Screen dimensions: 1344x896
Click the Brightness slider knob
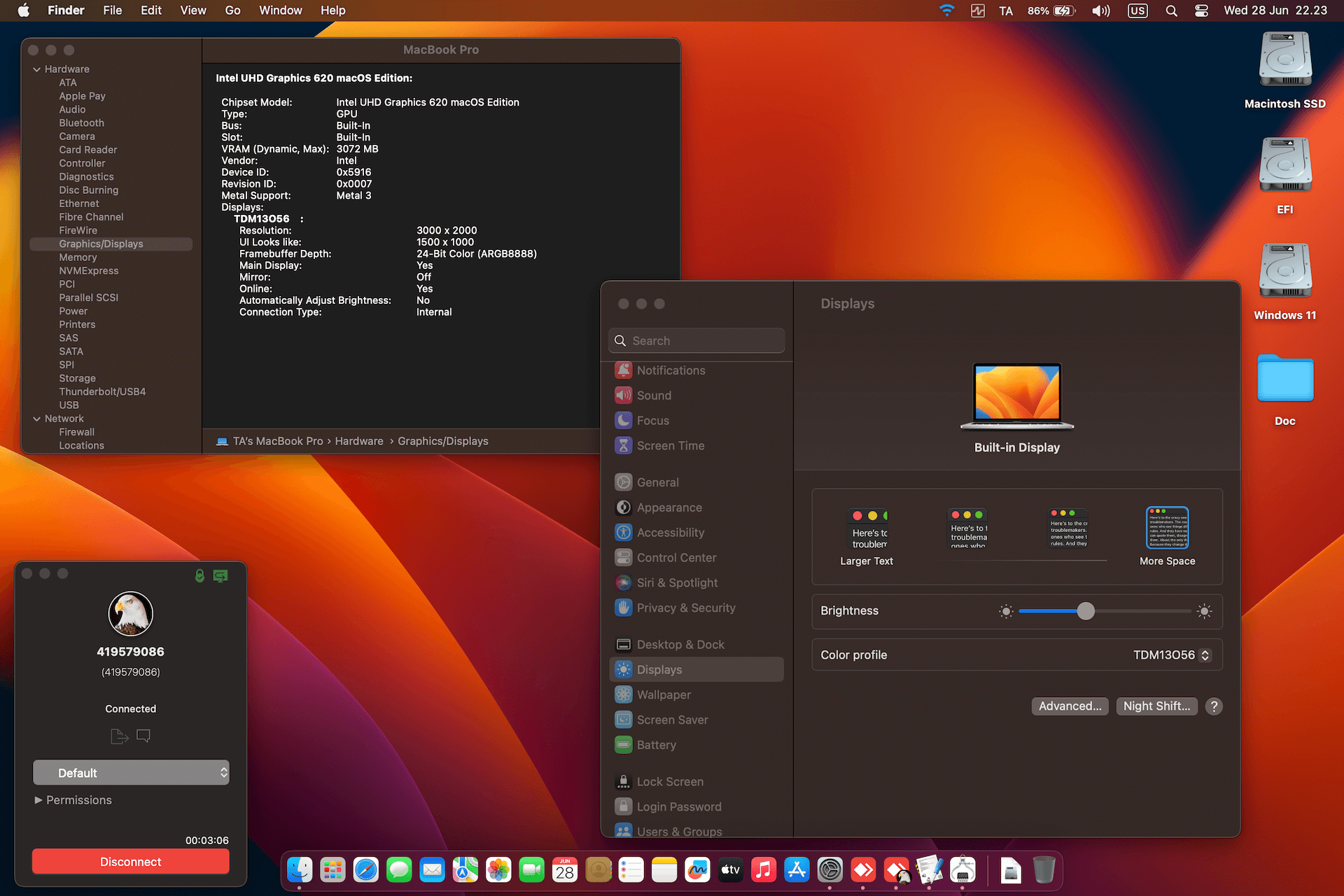coord(1086,611)
